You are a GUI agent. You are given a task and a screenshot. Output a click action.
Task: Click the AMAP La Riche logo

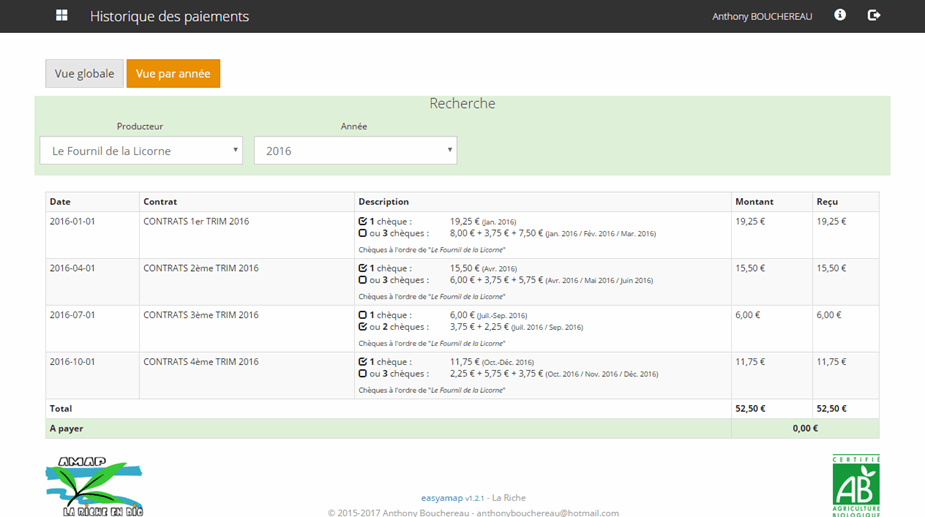[94, 487]
